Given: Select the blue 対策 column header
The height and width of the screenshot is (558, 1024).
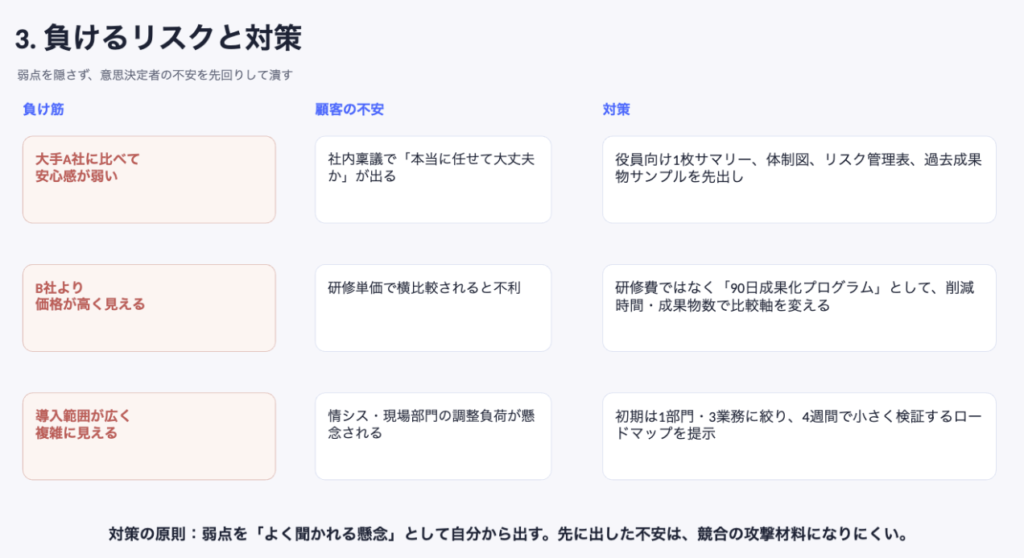Looking at the screenshot, I should (x=616, y=109).
